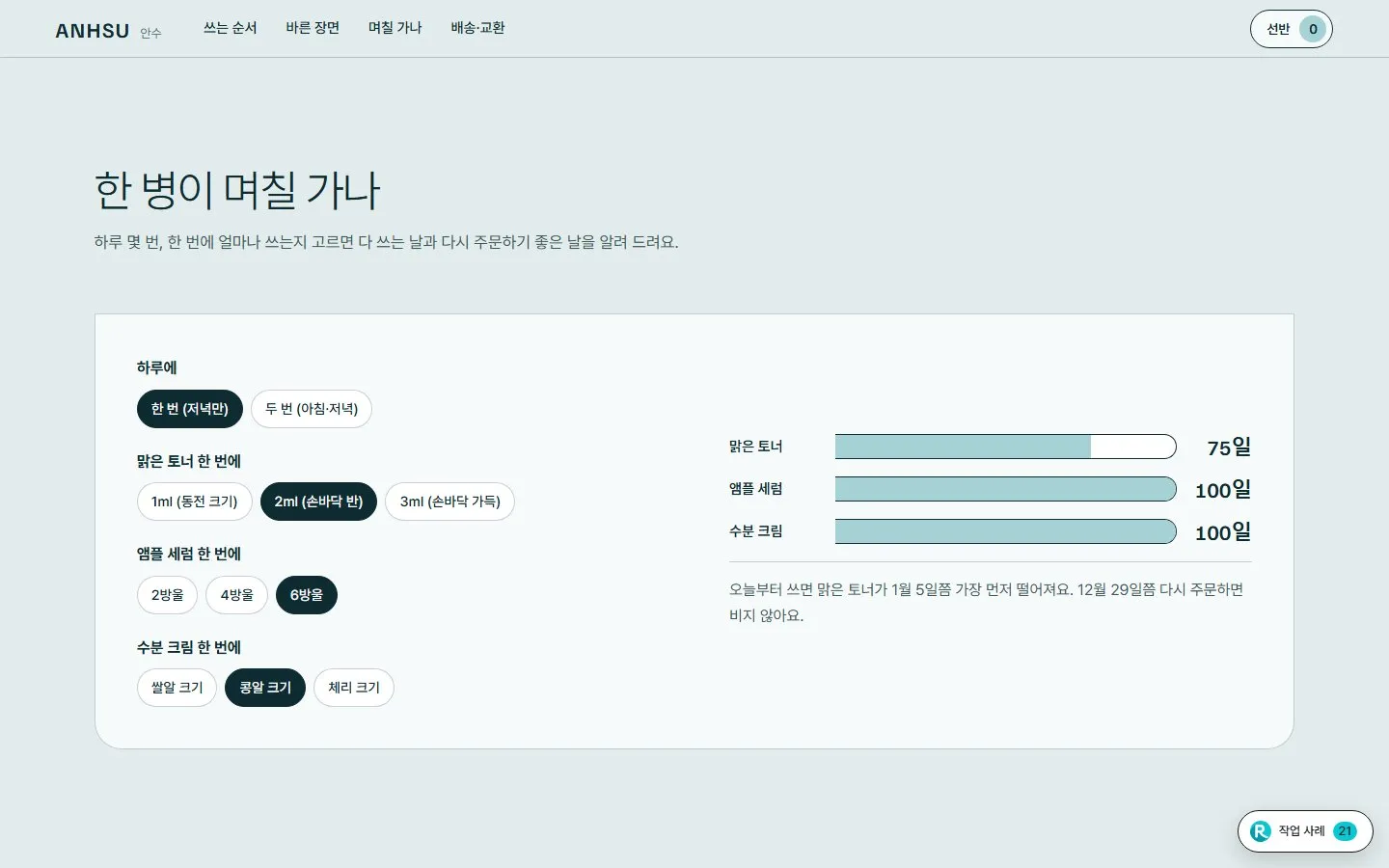Click the 75일 toner duration value
1389x868 pixels.
coord(1229,448)
